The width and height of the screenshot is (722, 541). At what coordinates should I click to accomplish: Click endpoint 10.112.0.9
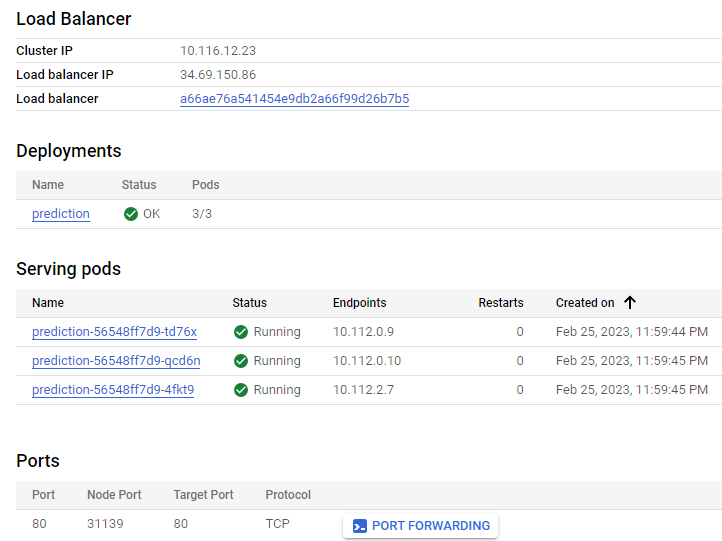pos(363,332)
